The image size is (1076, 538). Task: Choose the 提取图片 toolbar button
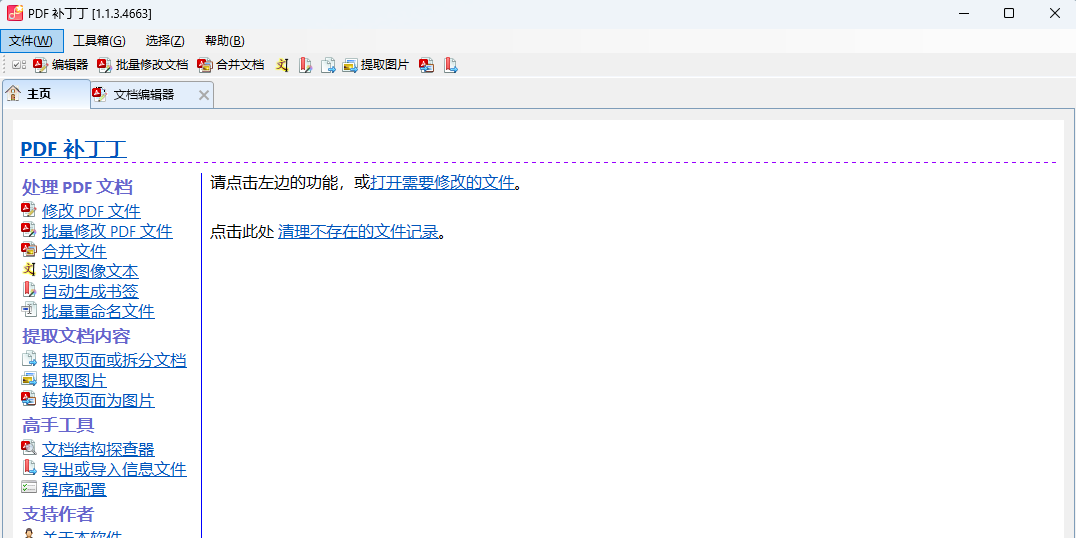click(x=376, y=65)
